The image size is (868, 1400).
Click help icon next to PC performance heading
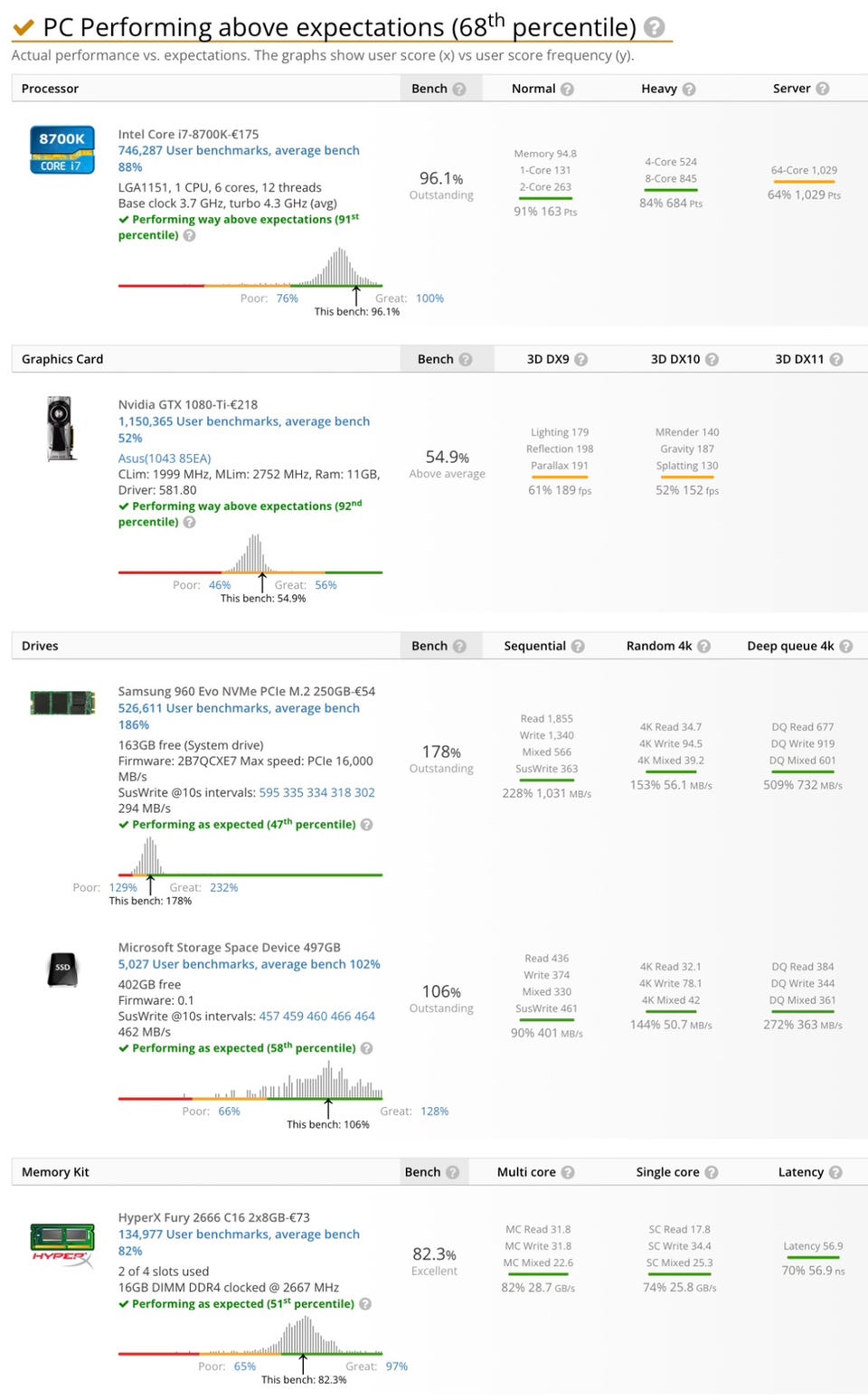click(x=654, y=27)
